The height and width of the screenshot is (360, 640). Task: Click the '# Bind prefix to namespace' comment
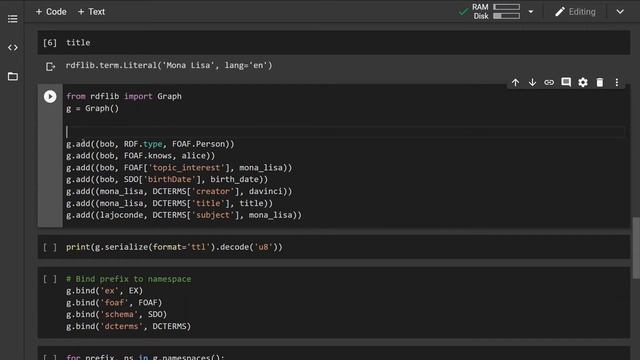tap(129, 279)
